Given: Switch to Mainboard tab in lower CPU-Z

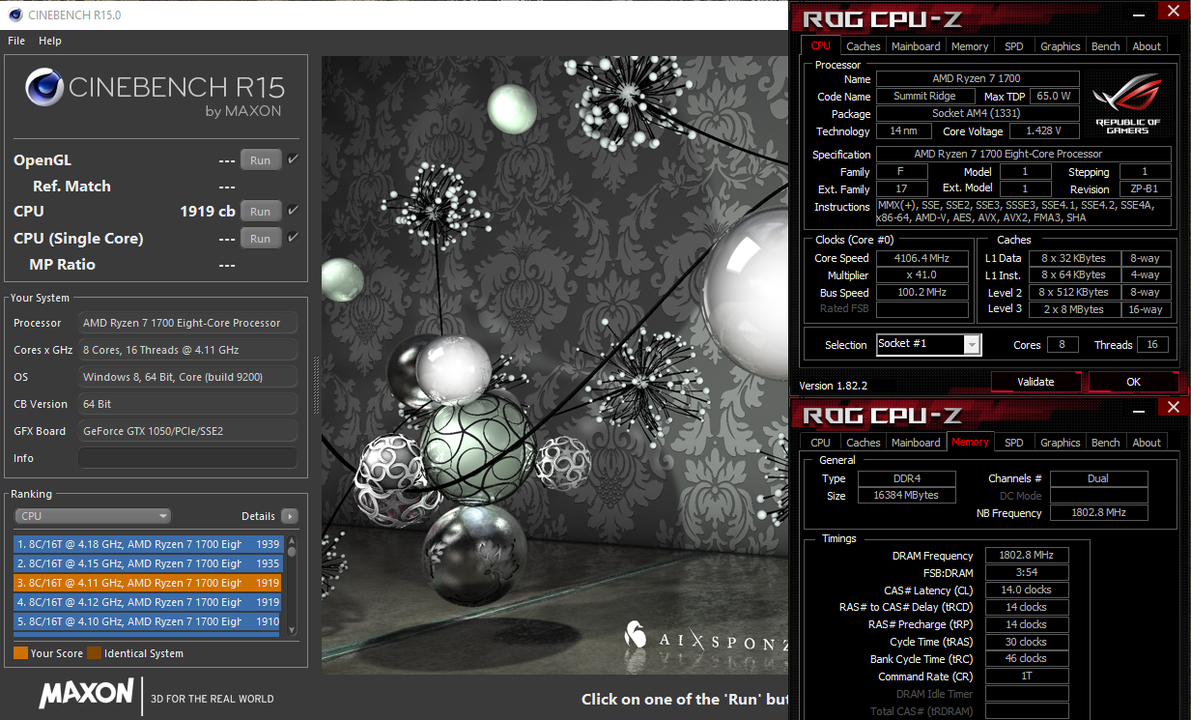Looking at the screenshot, I should (x=915, y=443).
